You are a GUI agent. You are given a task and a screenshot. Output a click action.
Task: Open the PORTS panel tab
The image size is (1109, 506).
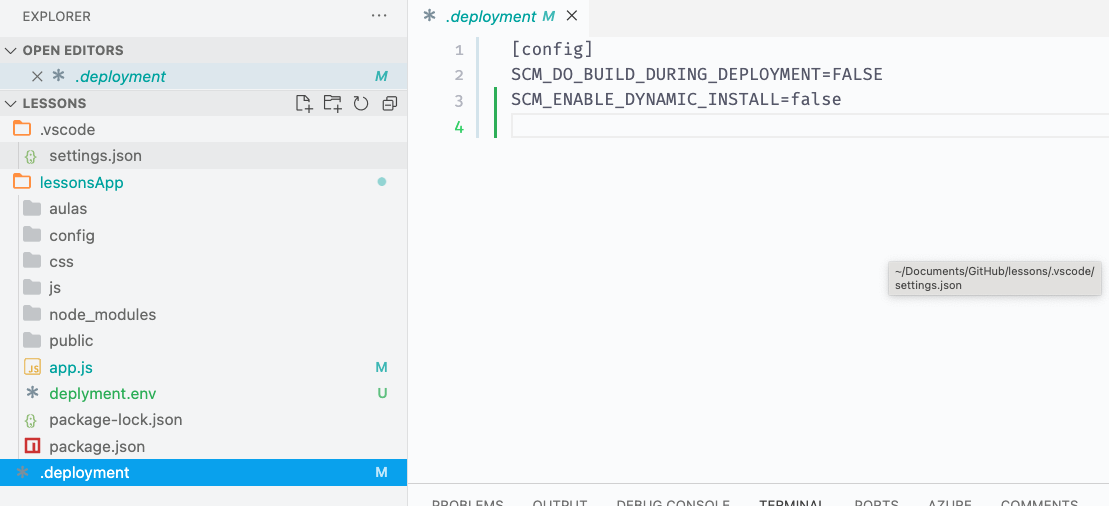click(x=876, y=502)
